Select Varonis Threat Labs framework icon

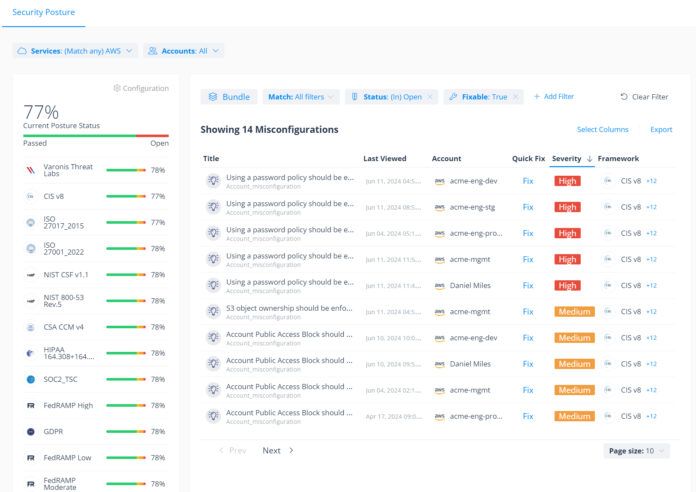pyautogui.click(x=31, y=170)
